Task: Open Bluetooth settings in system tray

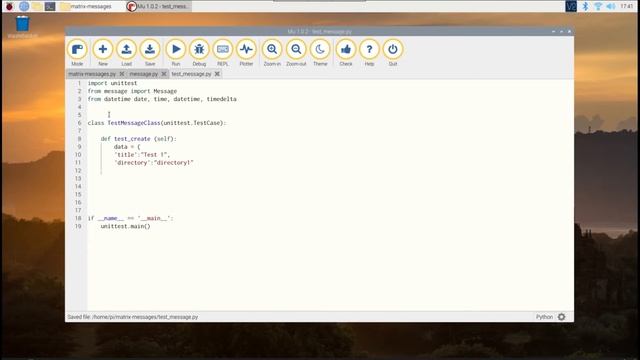Action: pyautogui.click(x=585, y=6)
